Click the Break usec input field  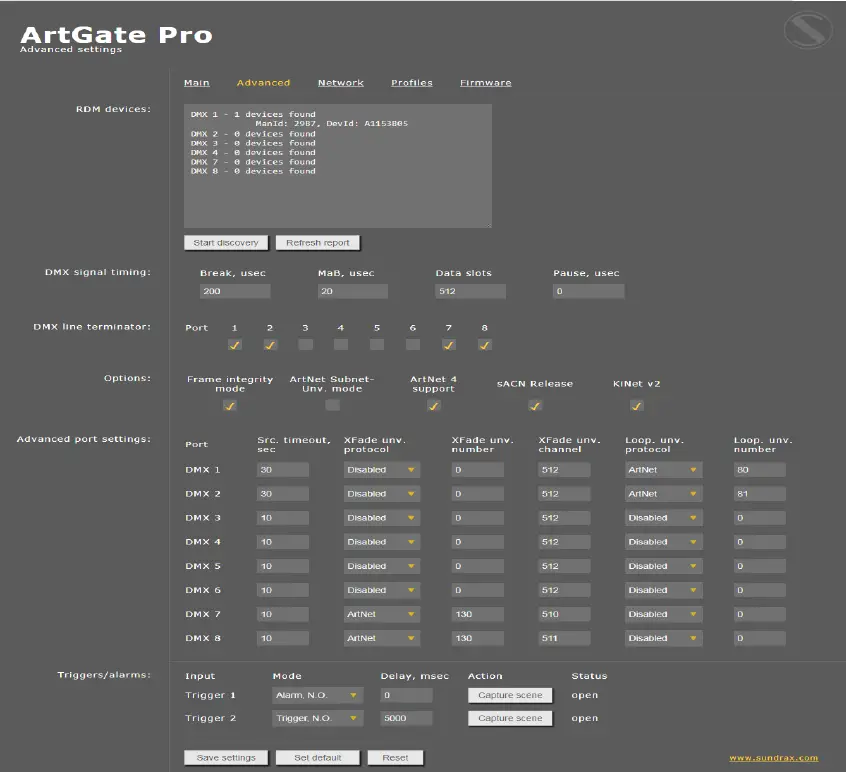(x=235, y=291)
